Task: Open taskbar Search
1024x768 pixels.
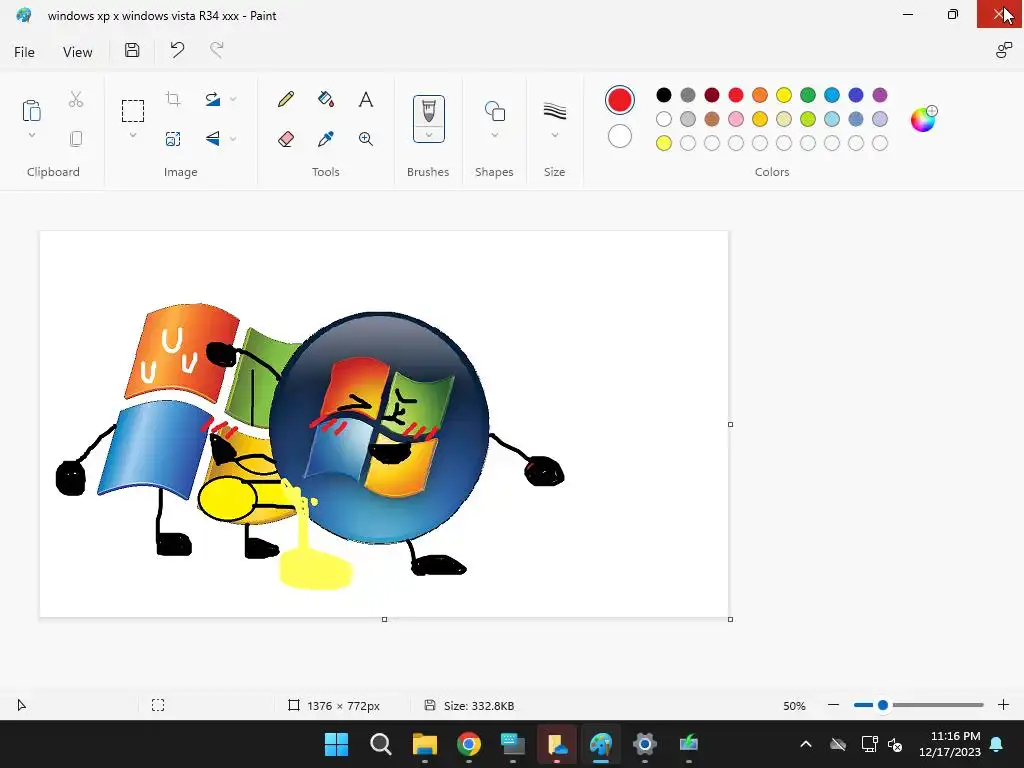Action: click(x=381, y=744)
